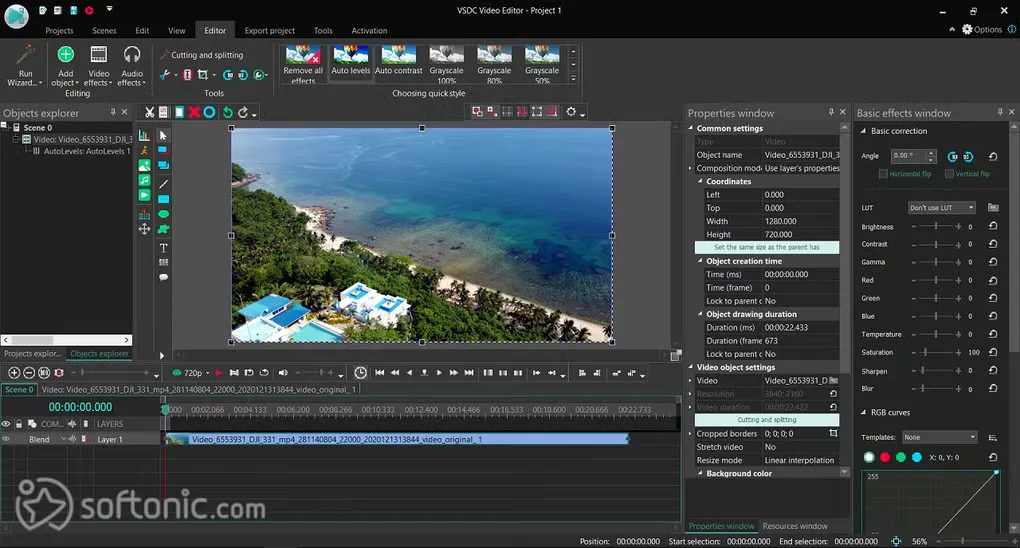Click the chart object icon
Screen dimensions: 1020x548
pyautogui.click(x=144, y=136)
